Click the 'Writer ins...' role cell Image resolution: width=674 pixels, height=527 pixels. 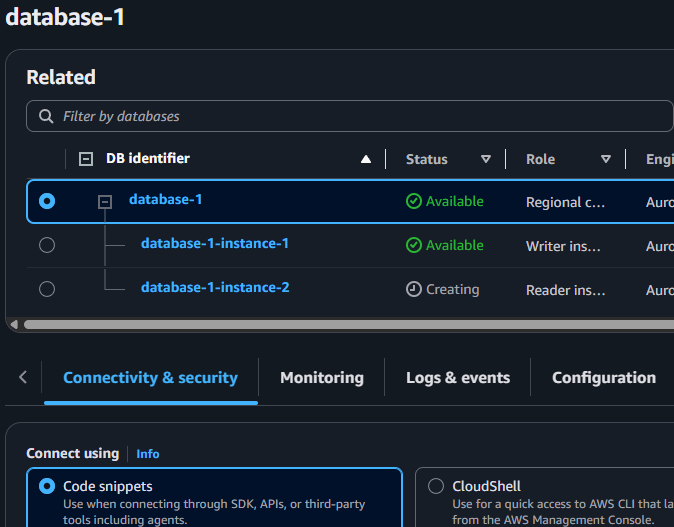coord(563,246)
